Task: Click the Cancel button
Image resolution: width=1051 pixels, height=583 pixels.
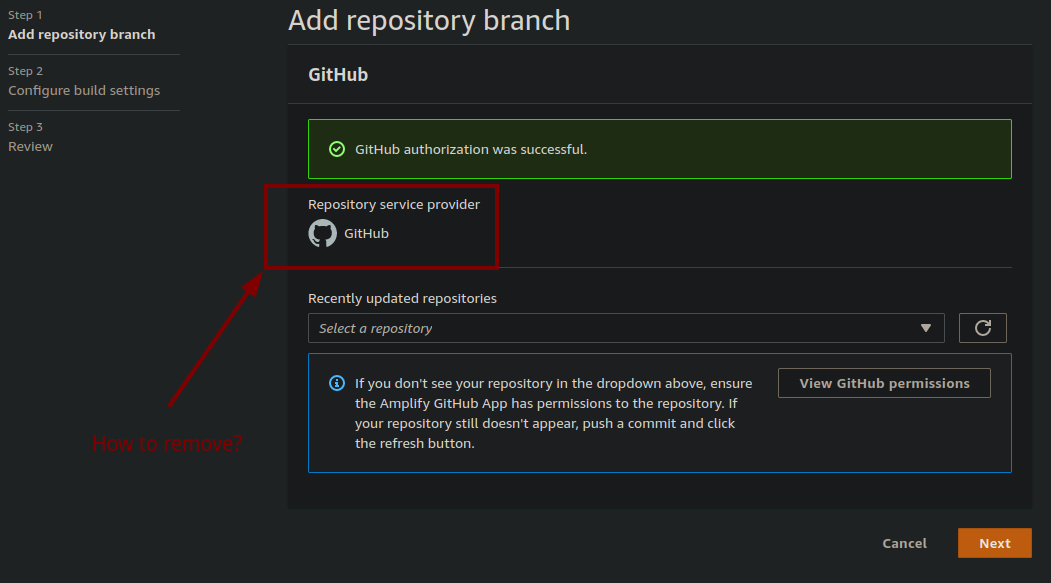Action: click(903, 543)
